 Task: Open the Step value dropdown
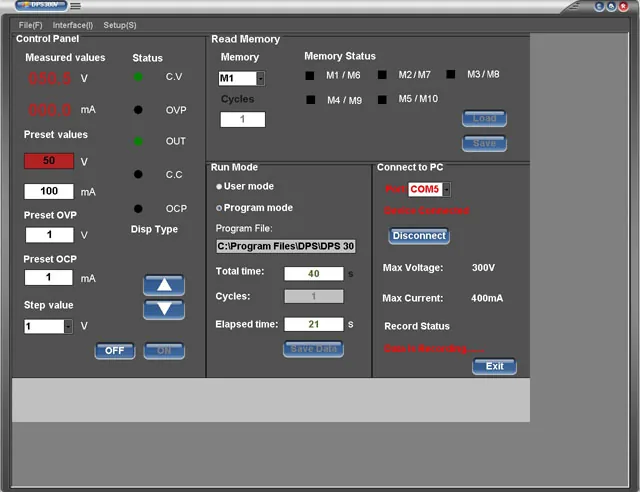point(68,326)
